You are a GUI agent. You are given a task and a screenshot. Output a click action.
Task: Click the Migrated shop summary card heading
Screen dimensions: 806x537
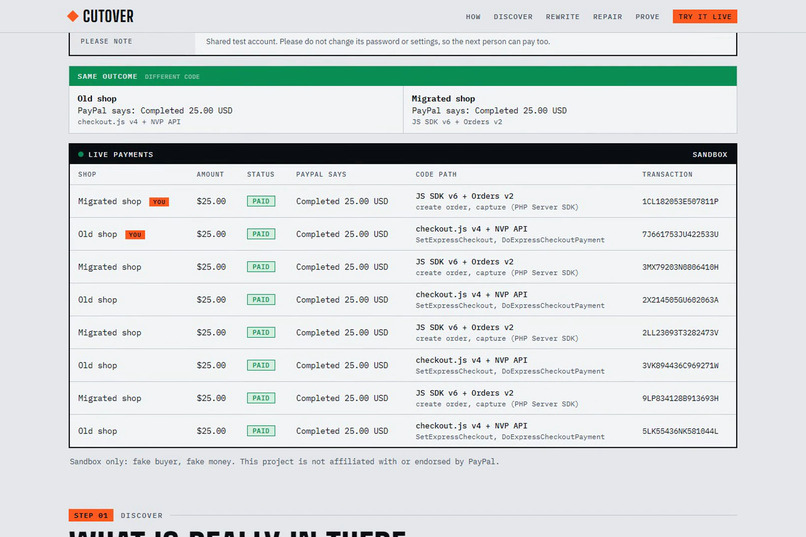pos(443,99)
